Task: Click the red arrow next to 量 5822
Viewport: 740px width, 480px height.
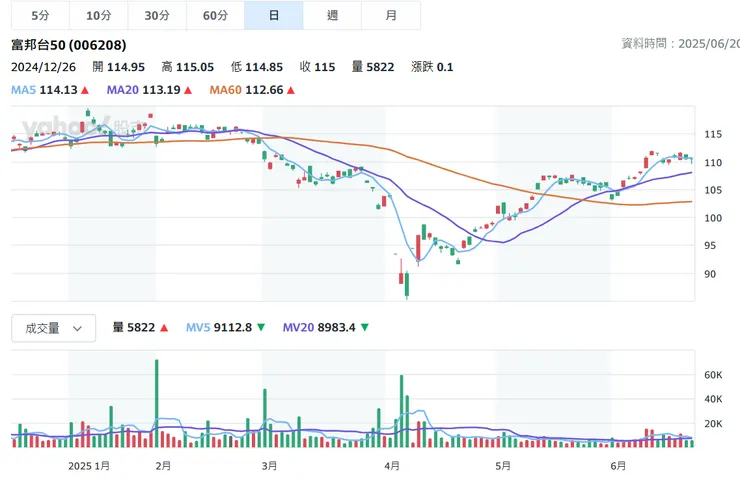Action: point(164,327)
